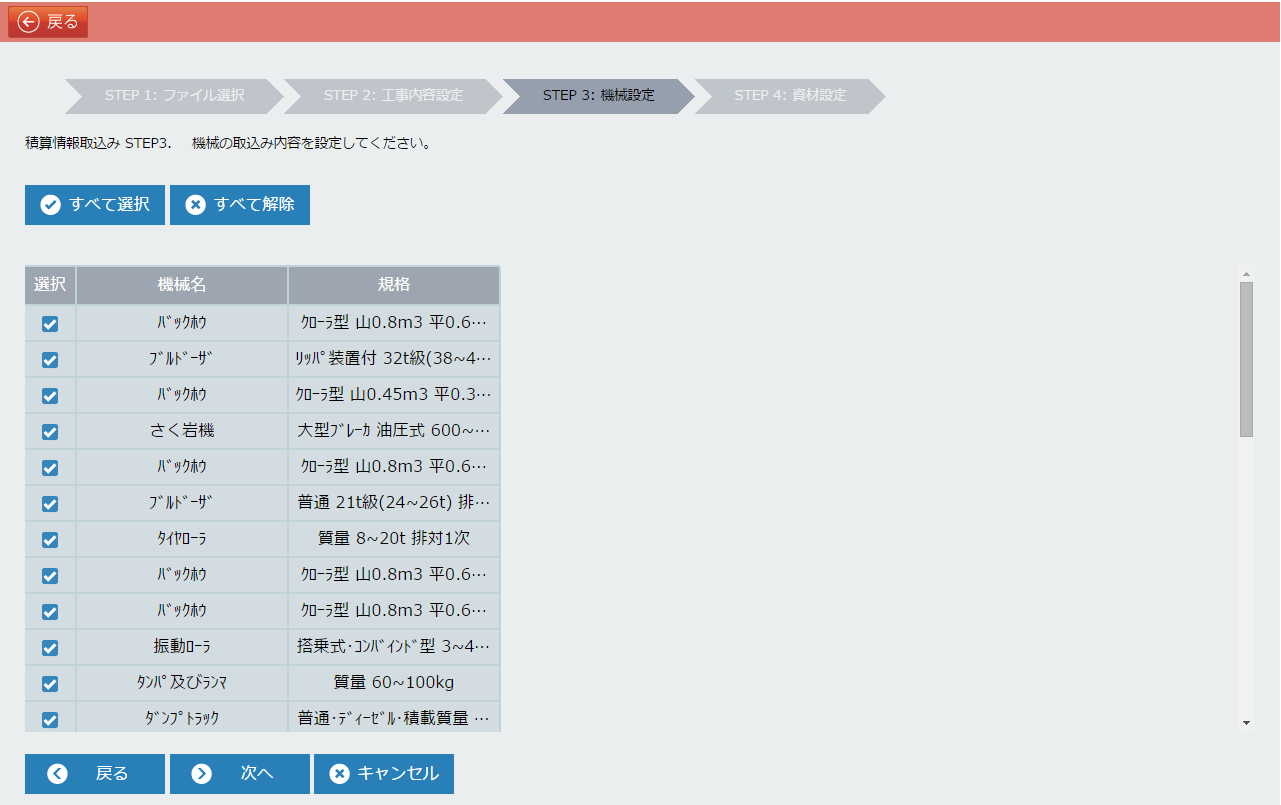Open the STEP 1: ファイル選択 step
The height and width of the screenshot is (805, 1281).
click(174, 96)
